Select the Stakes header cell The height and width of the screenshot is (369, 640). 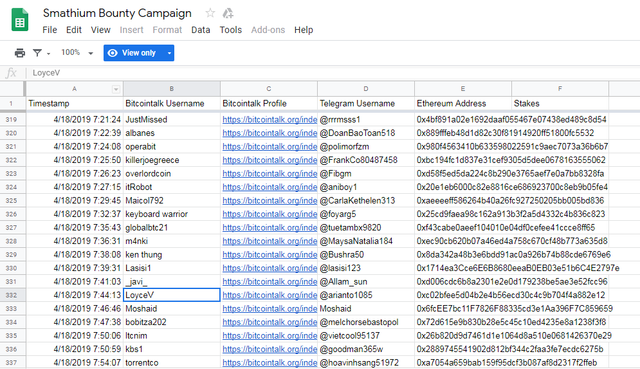(560, 104)
